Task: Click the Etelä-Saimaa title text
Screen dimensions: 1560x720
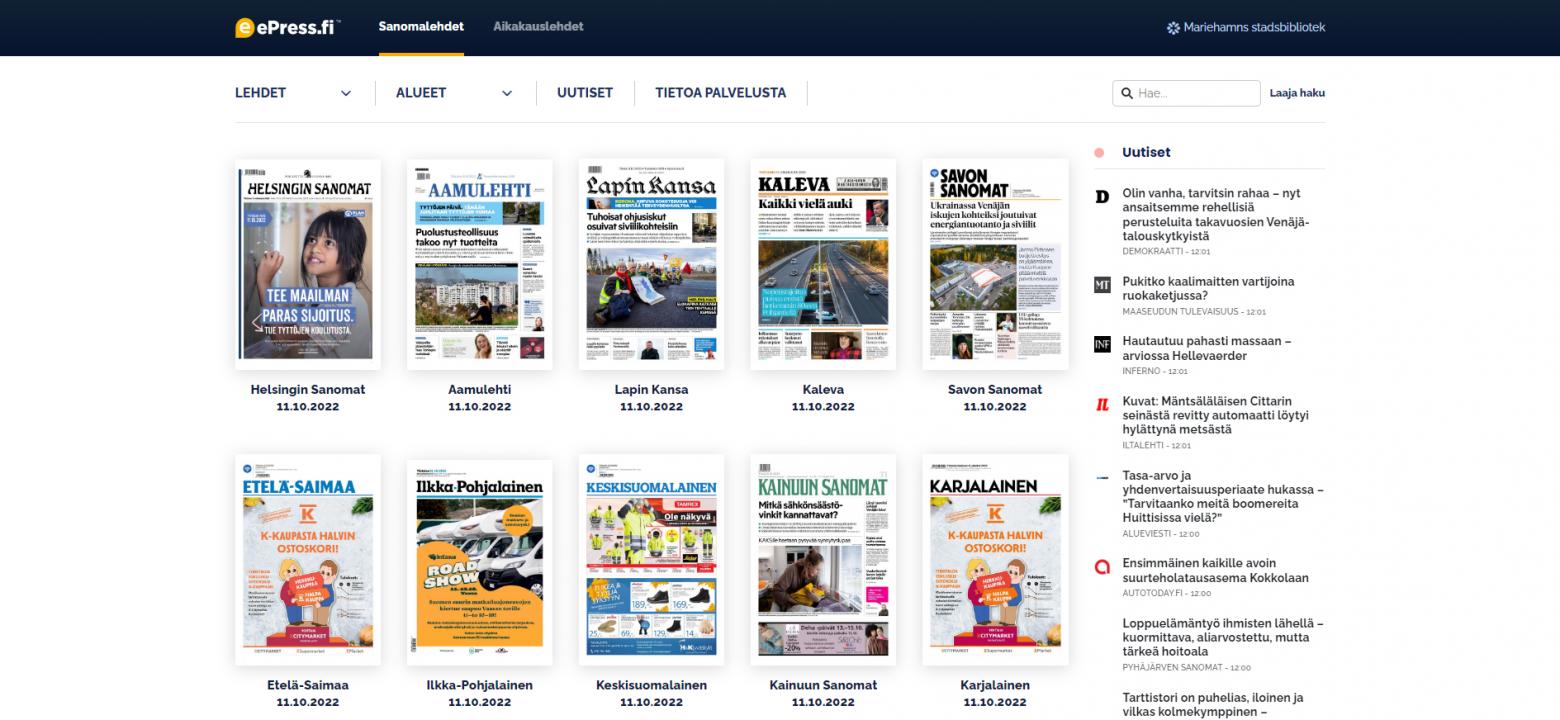Action: 308,686
